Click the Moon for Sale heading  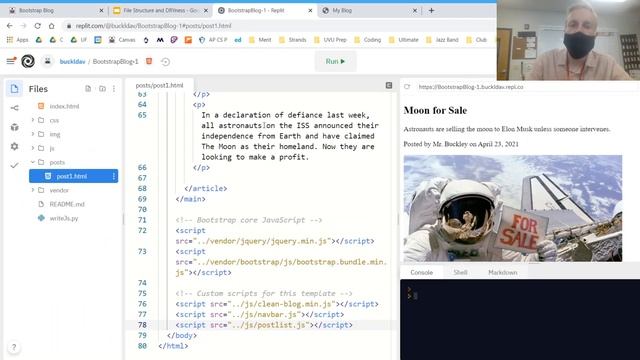[x=435, y=110]
